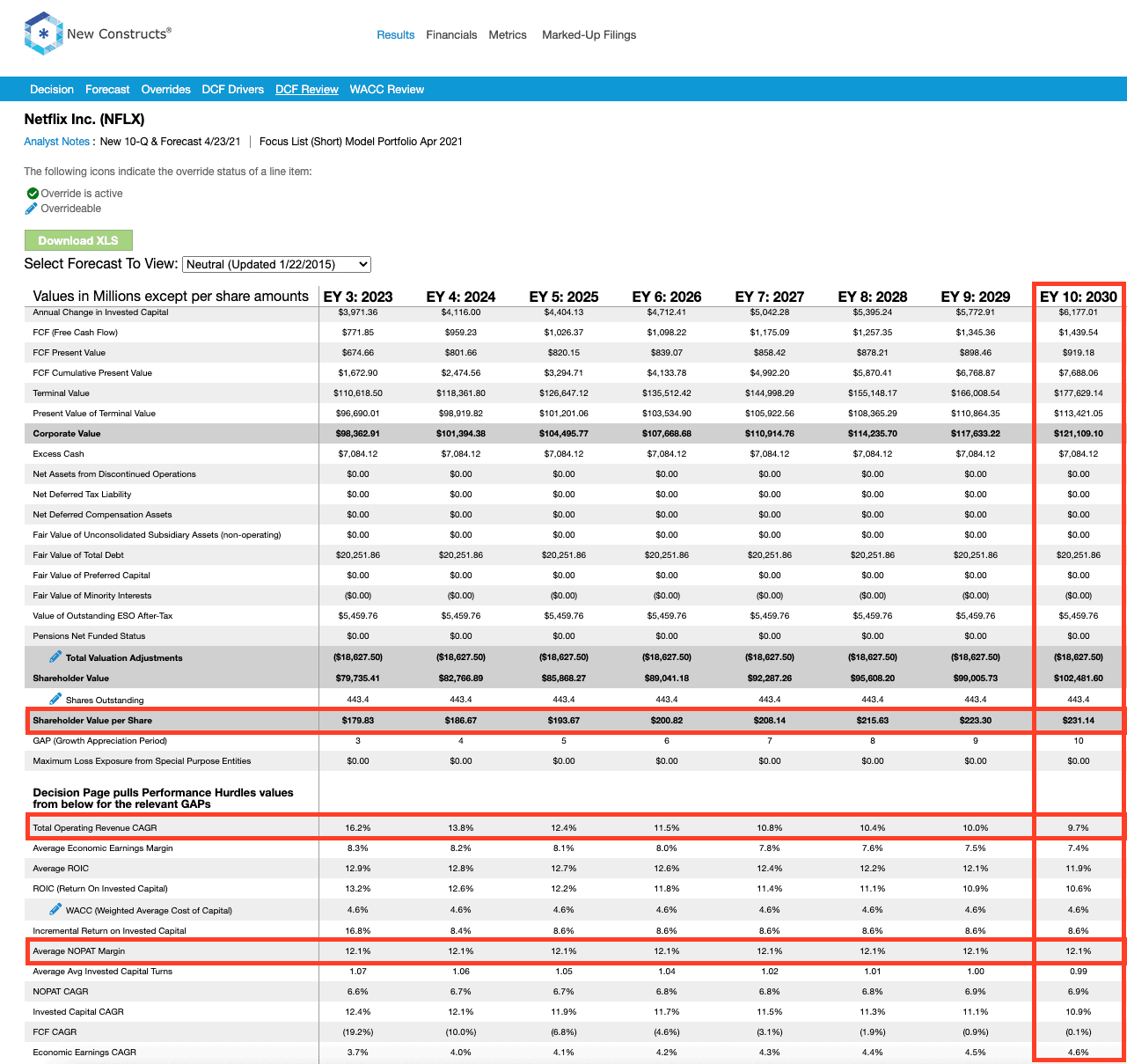Select the DCF Review tab

307,90
